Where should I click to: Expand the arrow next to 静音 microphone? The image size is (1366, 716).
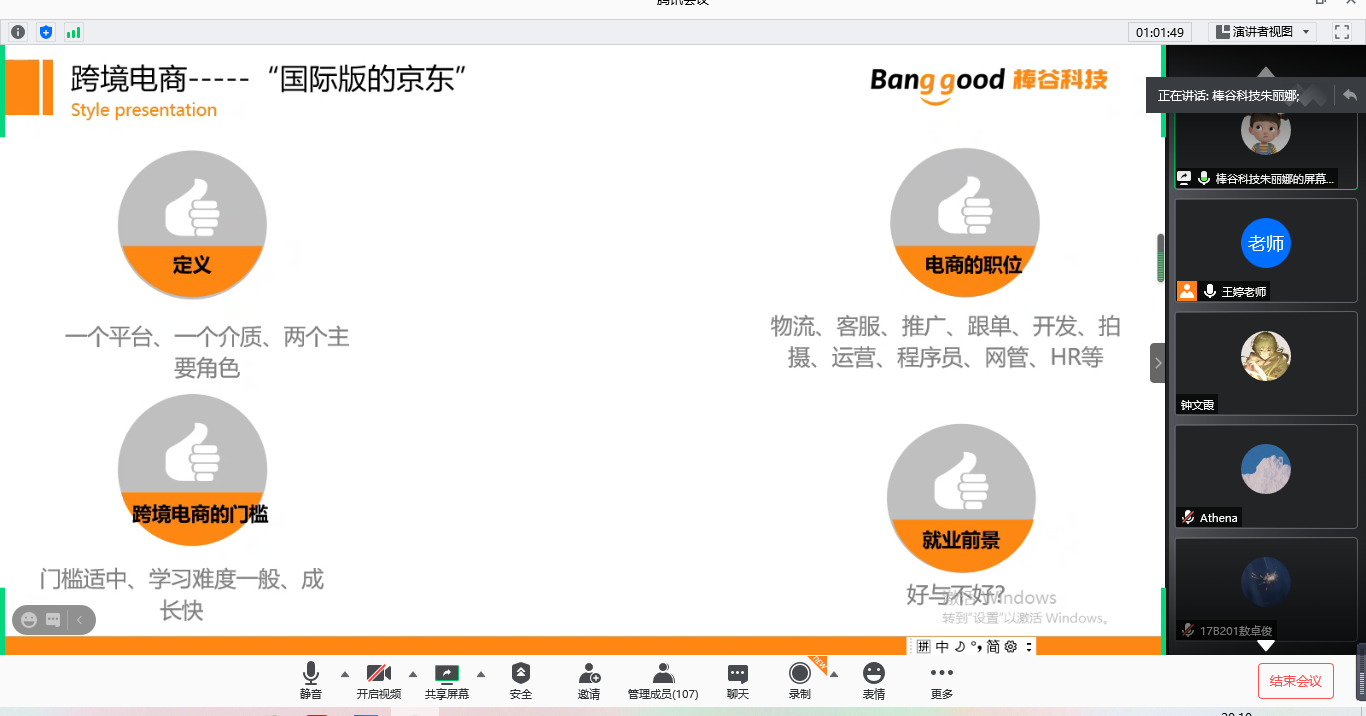[345, 673]
